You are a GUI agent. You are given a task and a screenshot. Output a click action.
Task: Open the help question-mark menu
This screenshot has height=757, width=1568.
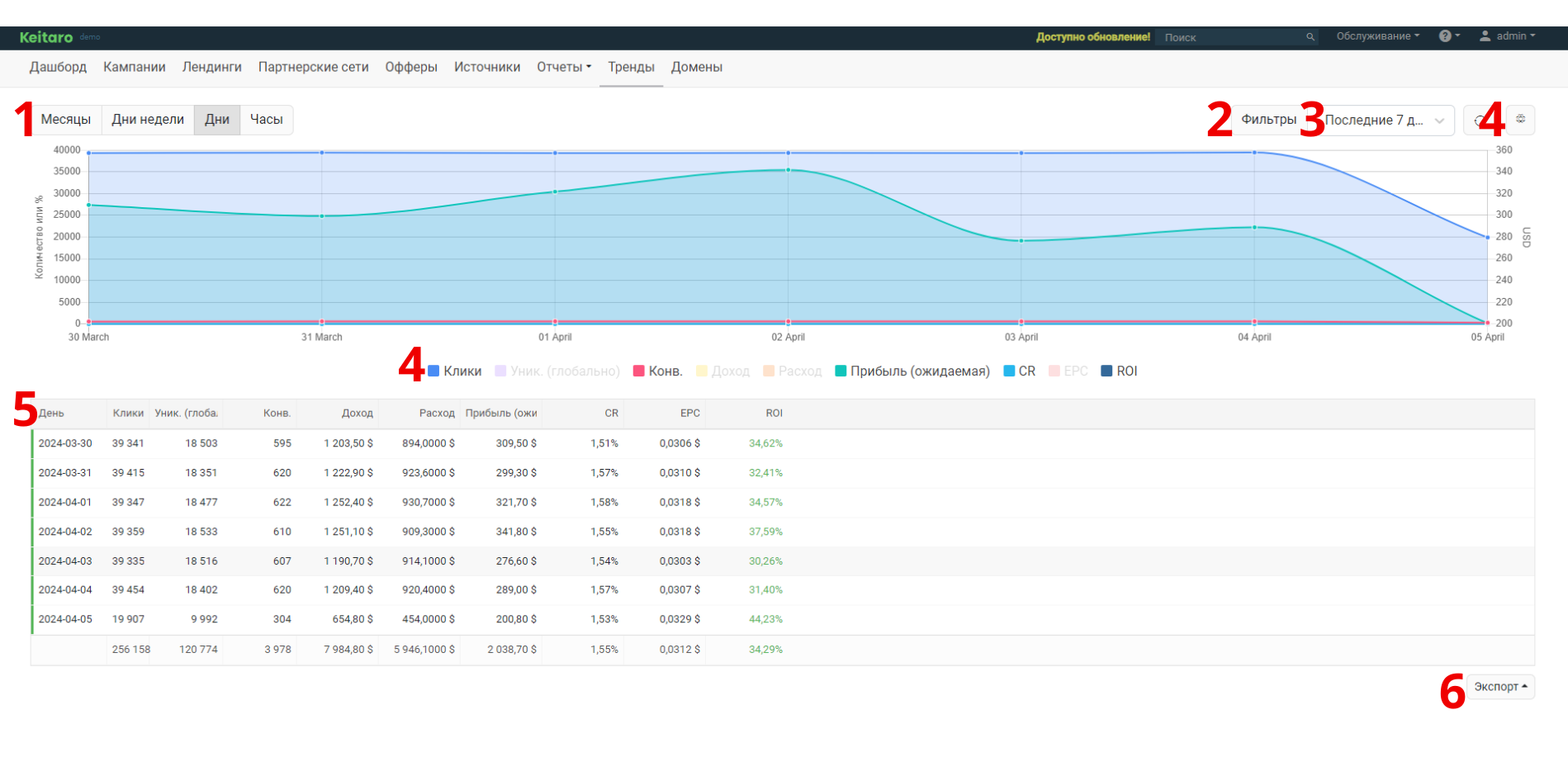pyautogui.click(x=1449, y=36)
